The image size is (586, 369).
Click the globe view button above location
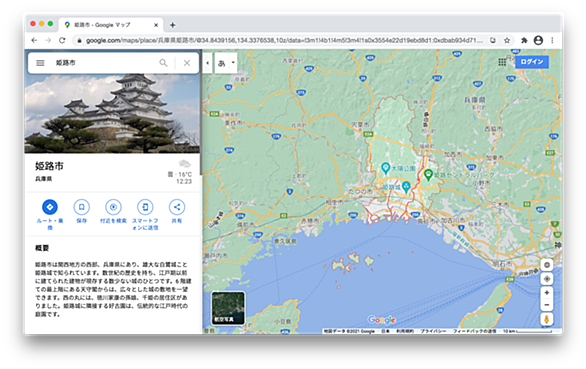(546, 265)
